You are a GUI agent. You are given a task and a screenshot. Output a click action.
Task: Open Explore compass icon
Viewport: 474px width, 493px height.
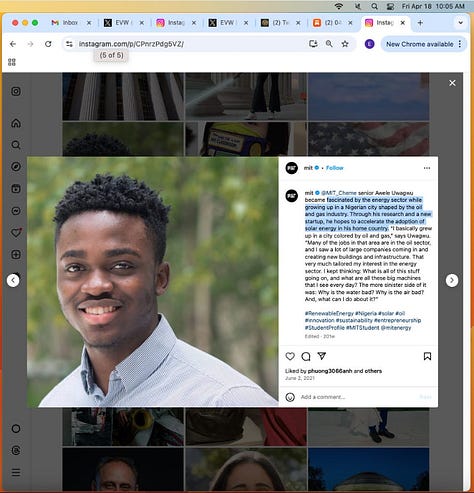[x=16, y=167]
